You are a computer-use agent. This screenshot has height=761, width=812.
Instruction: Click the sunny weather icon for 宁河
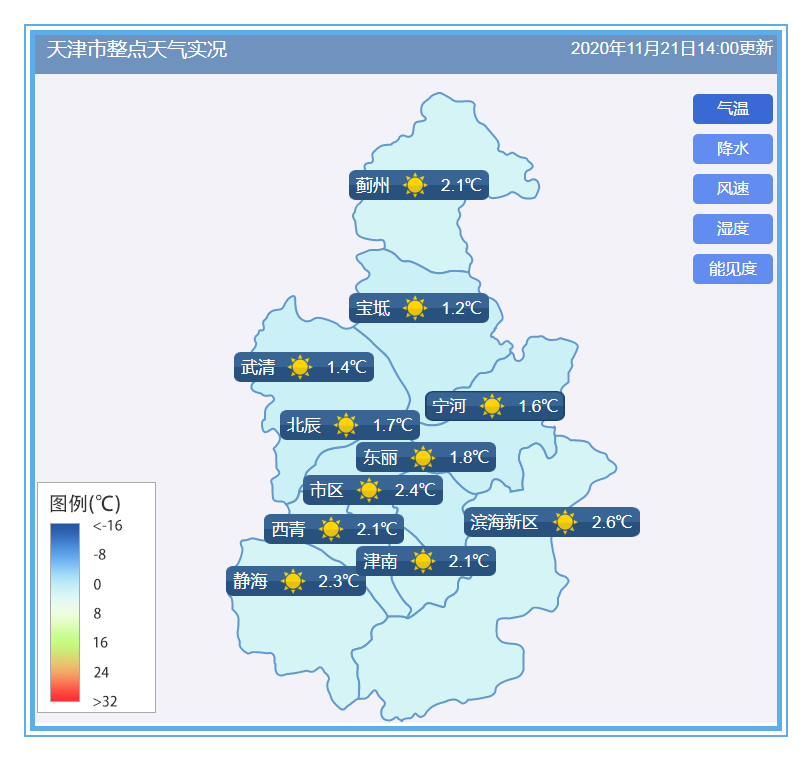491,406
